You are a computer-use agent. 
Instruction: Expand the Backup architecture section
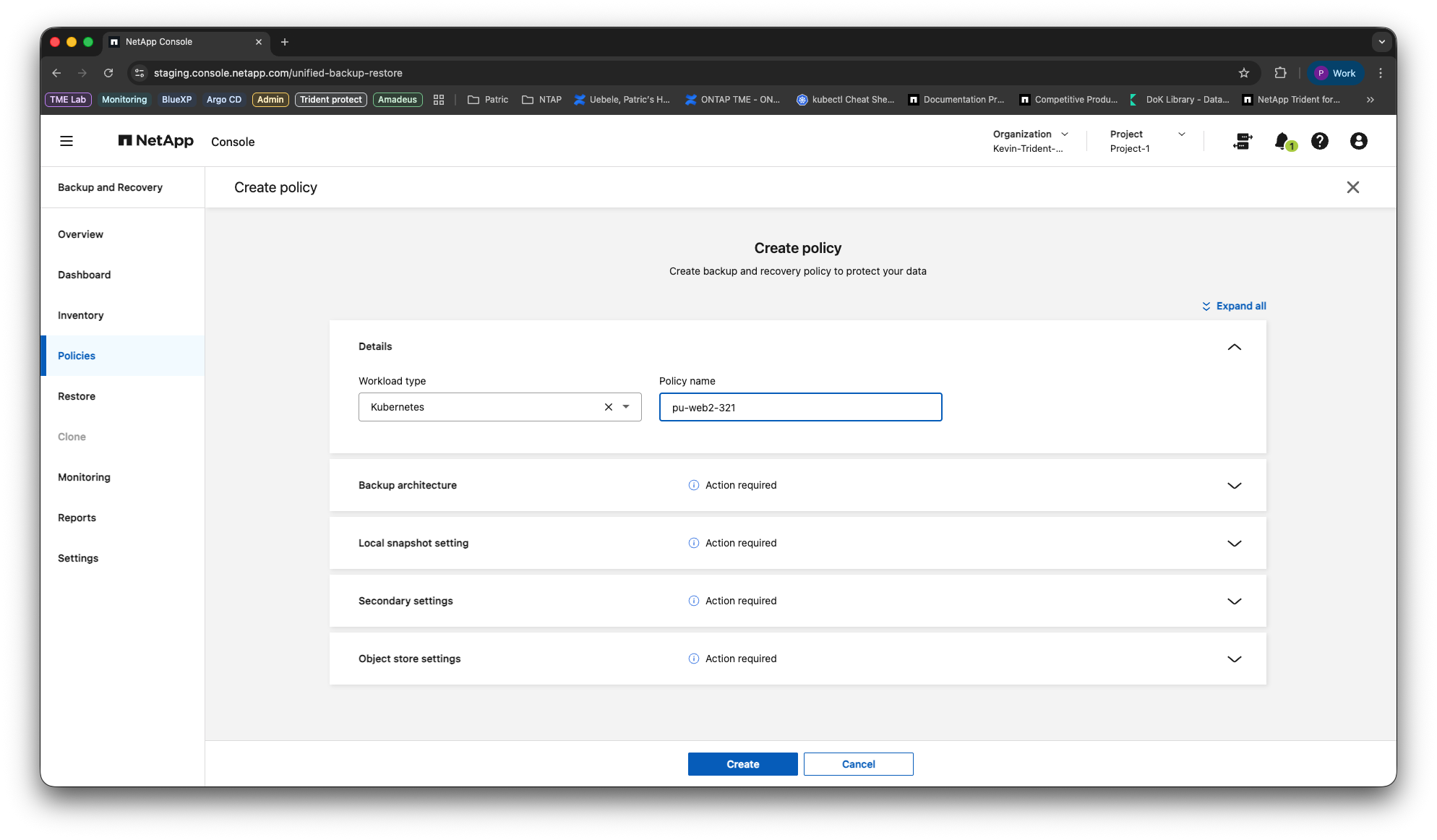1235,486
